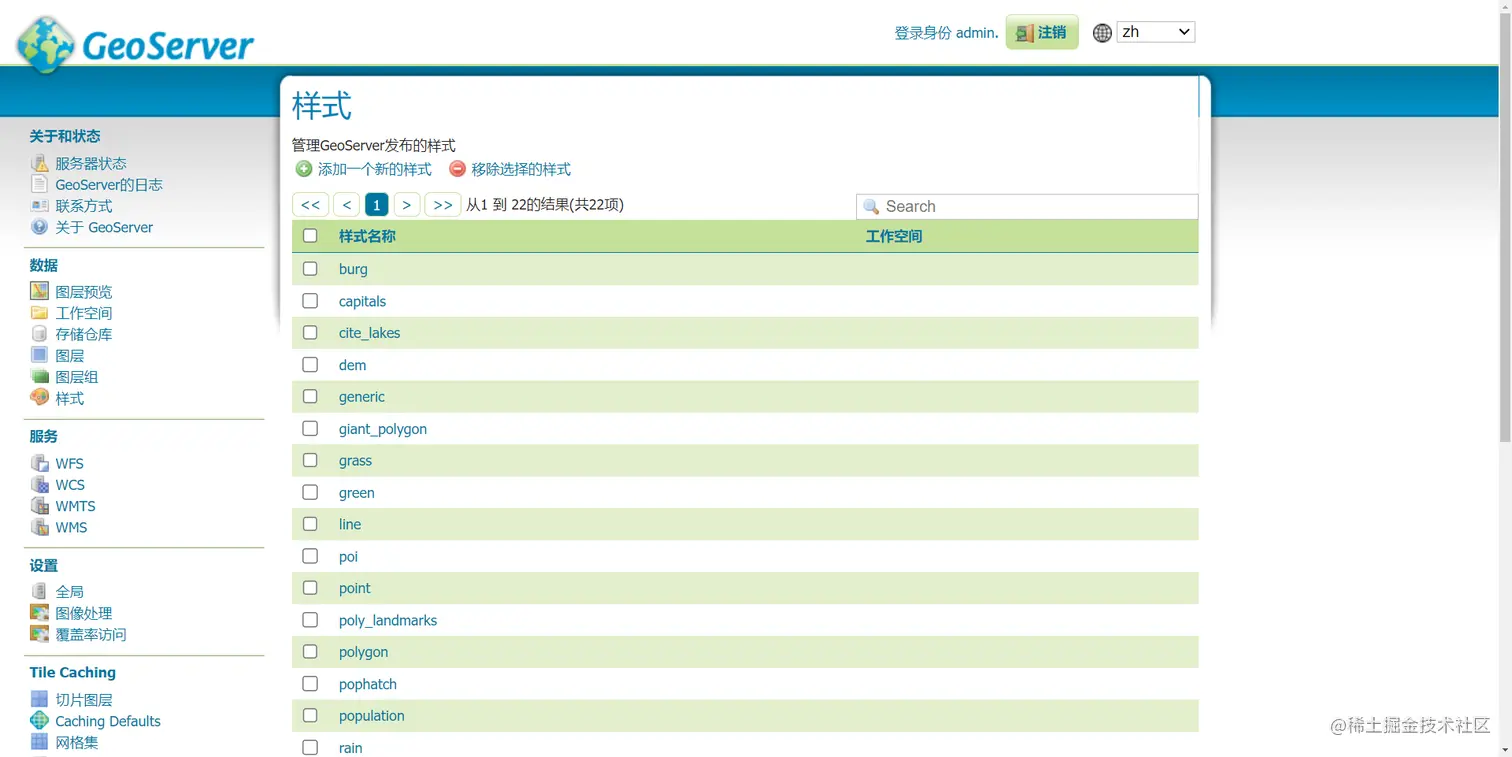This screenshot has width=1512, height=757.
Task: Click the styles palette icon in sidebar
Action: pyautogui.click(x=39, y=397)
